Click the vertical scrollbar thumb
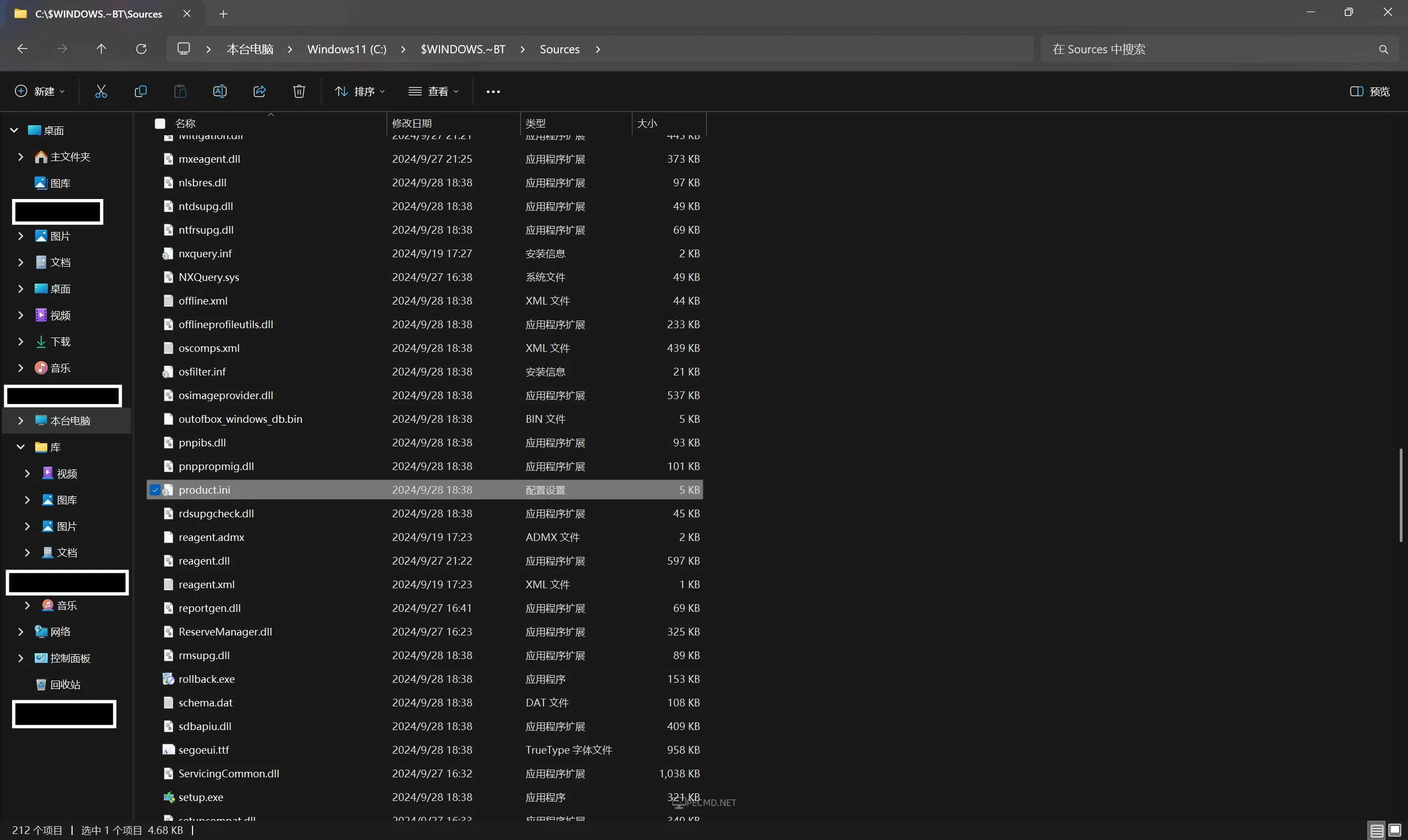The height and width of the screenshot is (840, 1408). pos(1401,495)
